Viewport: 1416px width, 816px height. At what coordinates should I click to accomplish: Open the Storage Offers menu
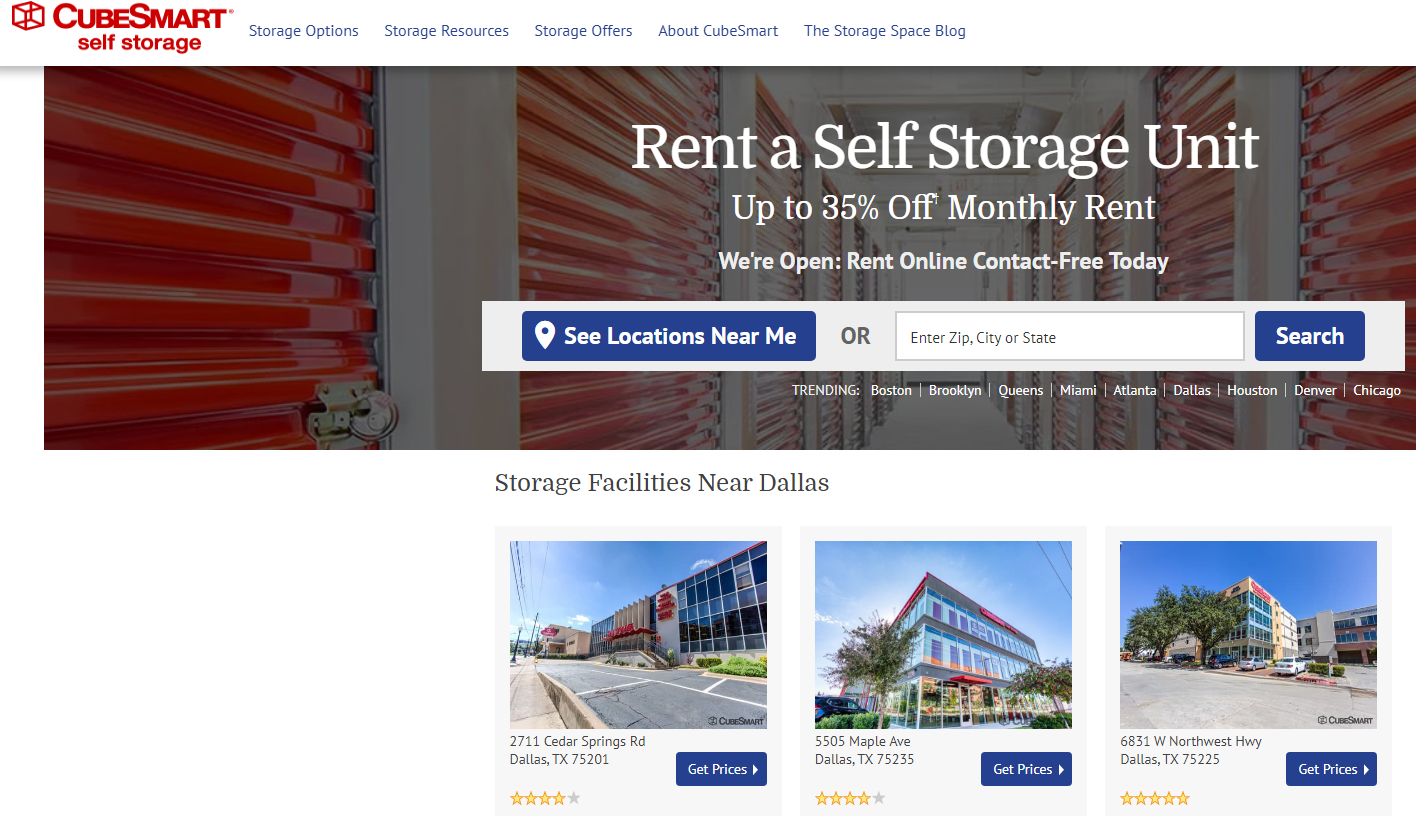[x=584, y=31]
